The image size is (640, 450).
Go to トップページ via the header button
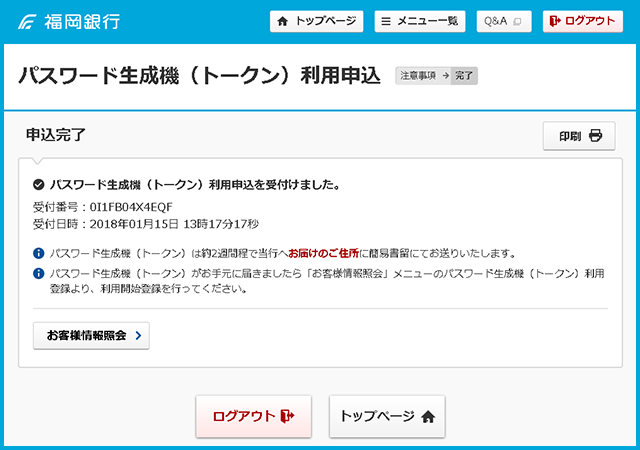tap(316, 21)
